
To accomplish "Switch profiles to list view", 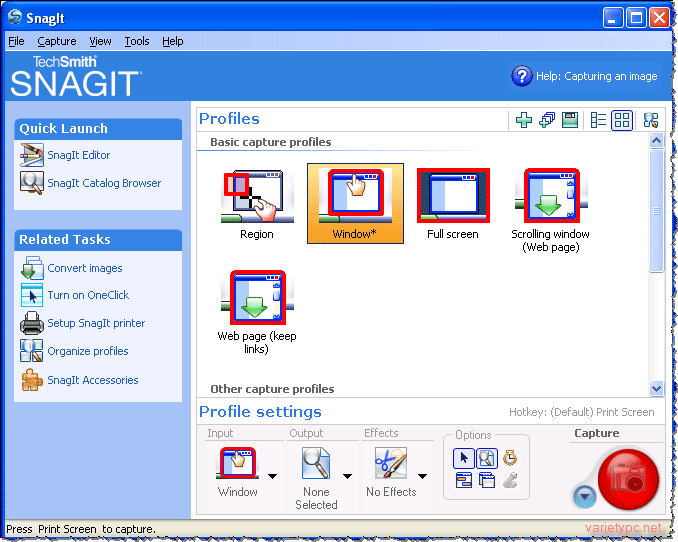I will (598, 120).
